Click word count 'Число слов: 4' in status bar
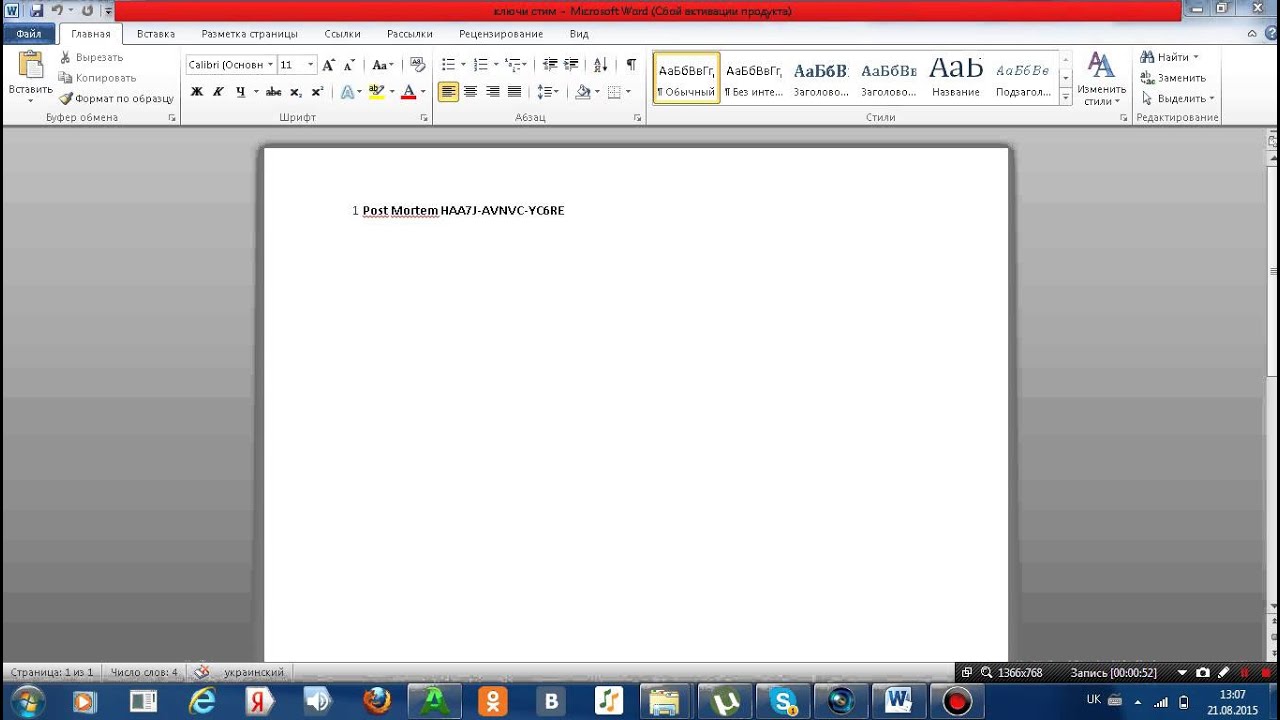The image size is (1280, 720). pos(144,672)
